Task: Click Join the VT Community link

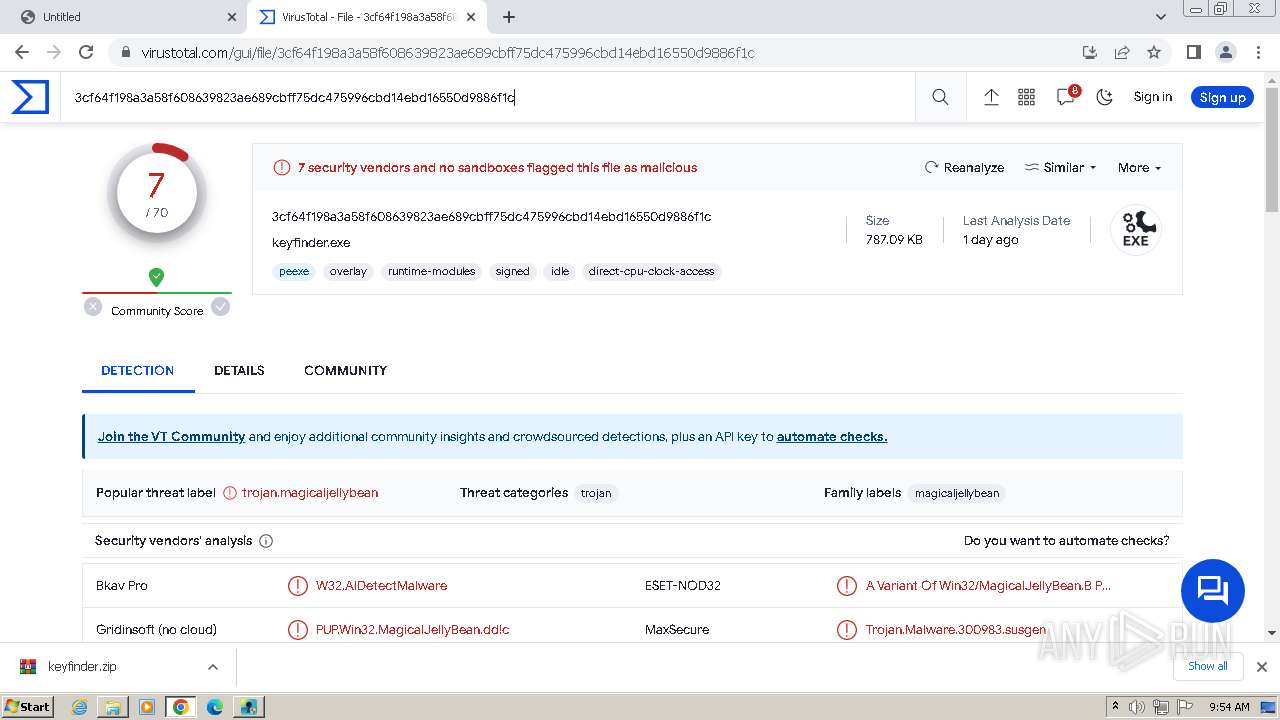Action: [171, 437]
